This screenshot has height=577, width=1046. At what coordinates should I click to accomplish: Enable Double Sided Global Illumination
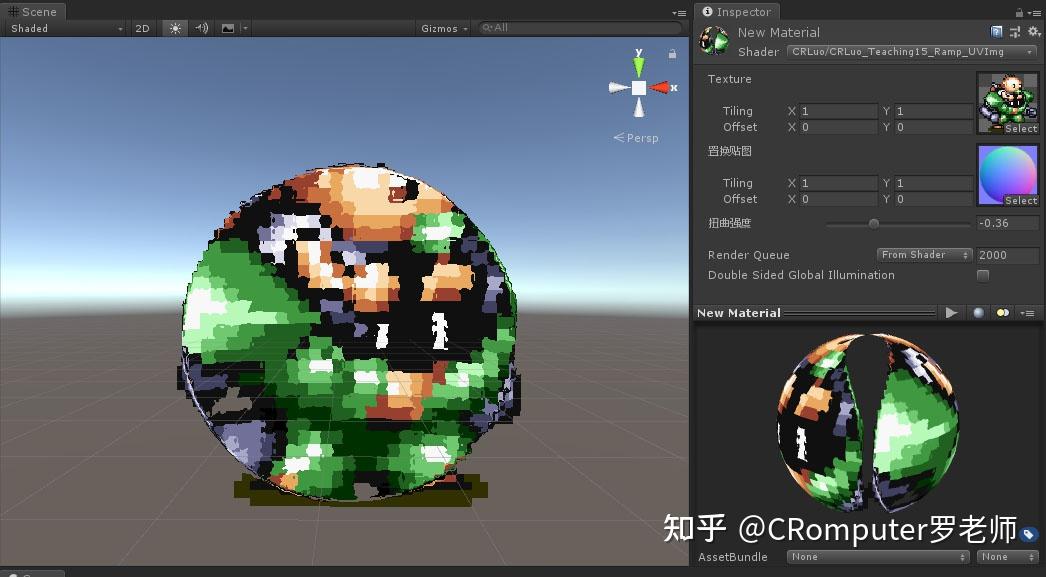click(x=983, y=275)
